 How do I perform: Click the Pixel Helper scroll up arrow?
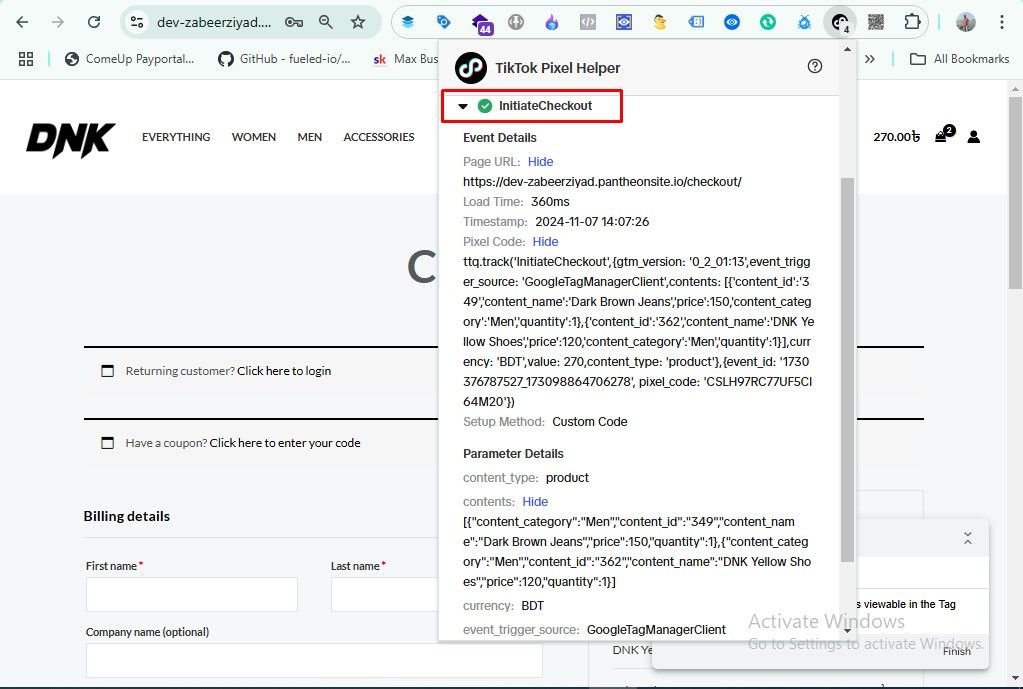tap(847, 50)
